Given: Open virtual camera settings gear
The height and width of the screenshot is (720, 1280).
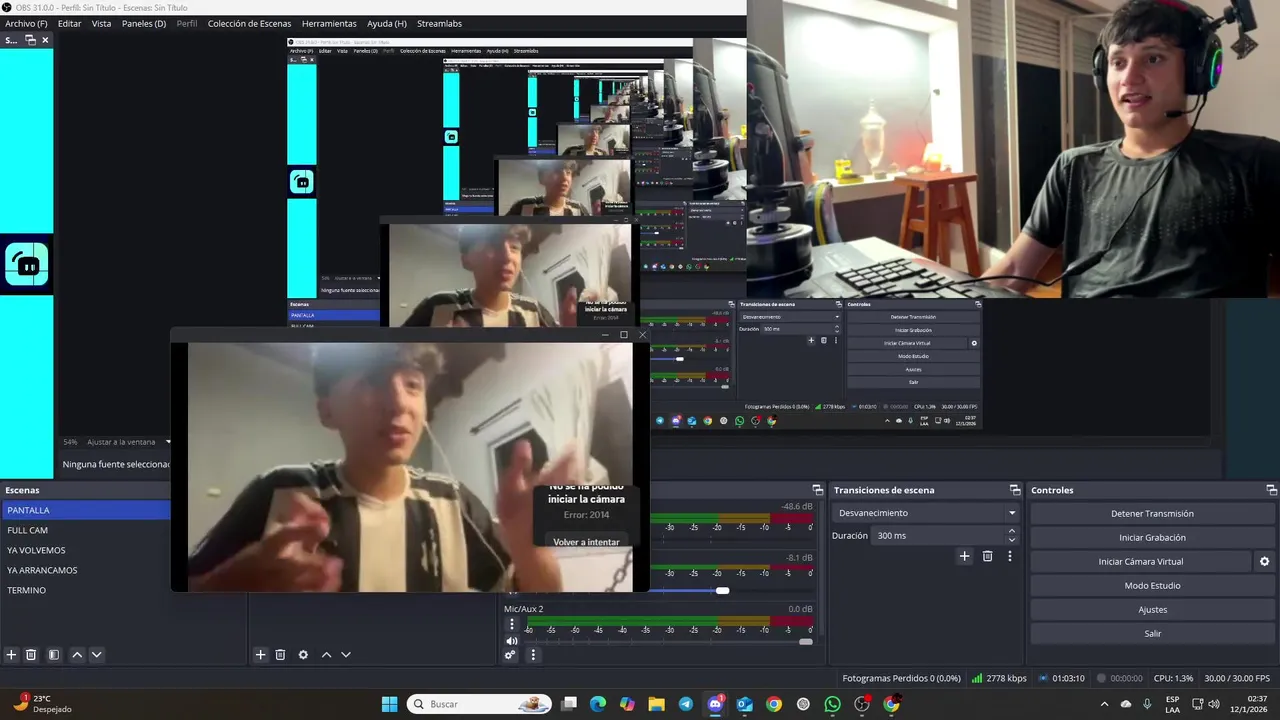Looking at the screenshot, I should tap(1264, 562).
